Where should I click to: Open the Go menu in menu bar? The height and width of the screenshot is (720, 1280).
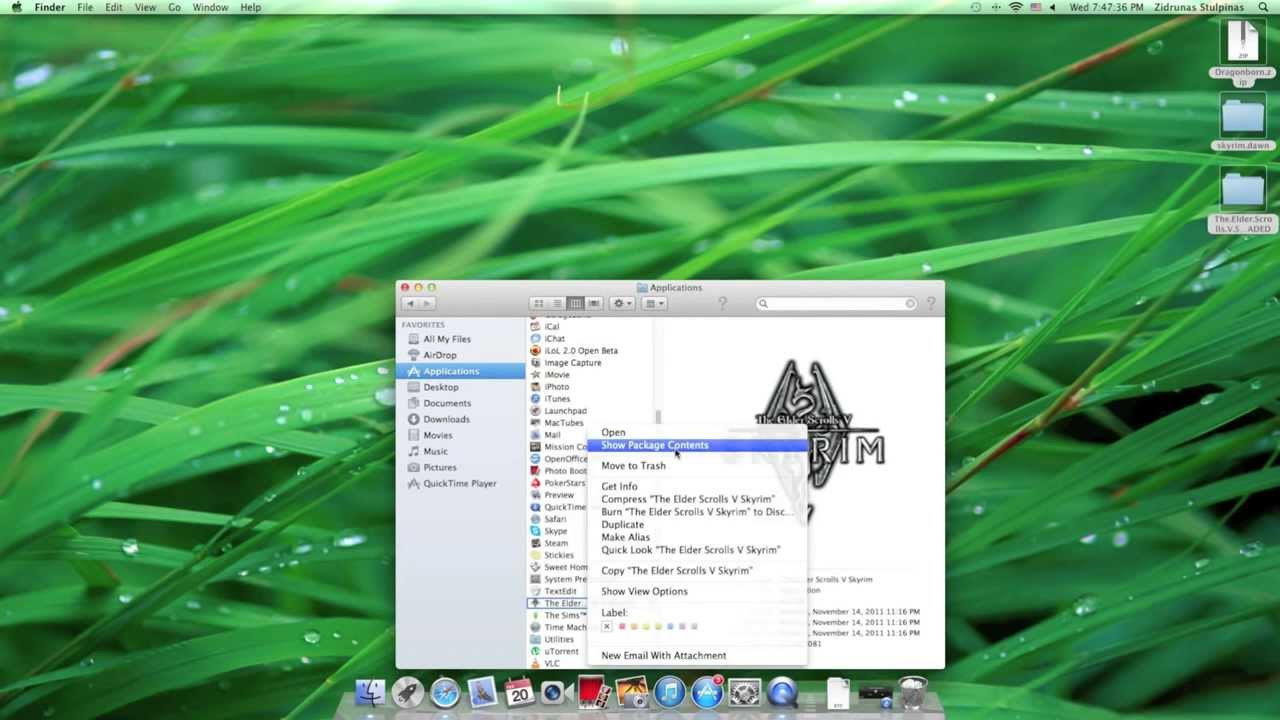[x=174, y=7]
